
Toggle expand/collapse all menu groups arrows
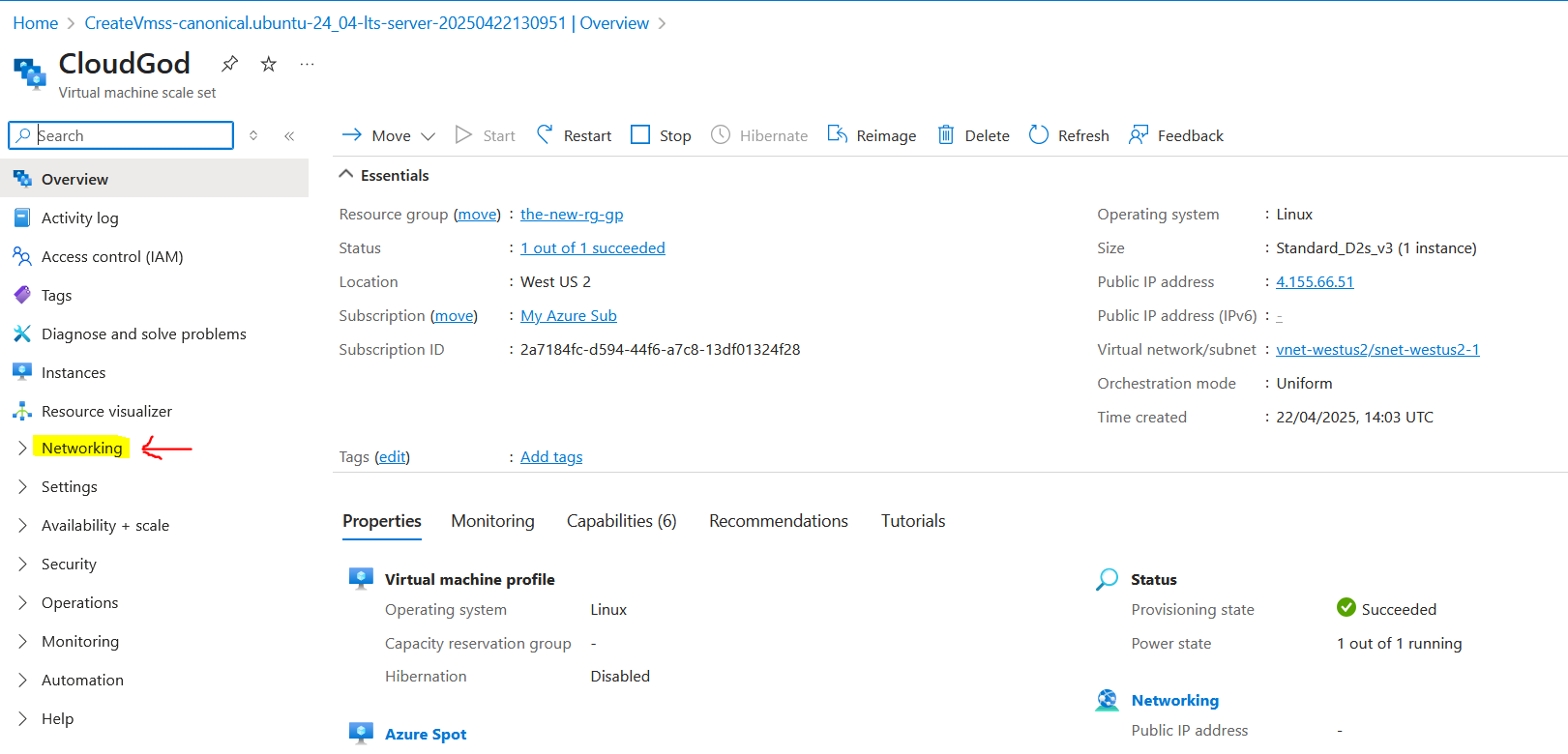pyautogui.click(x=253, y=135)
